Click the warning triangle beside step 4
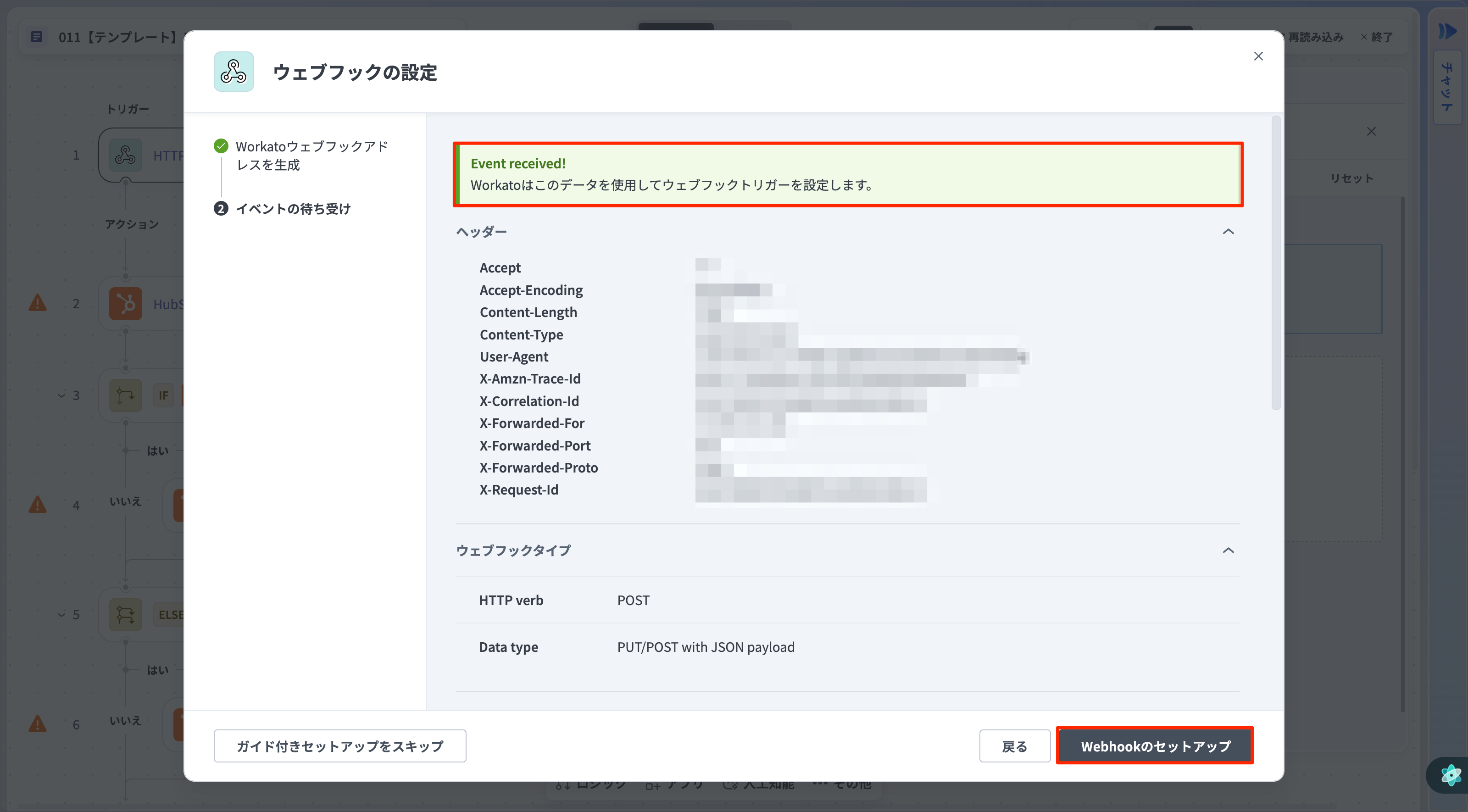The width and height of the screenshot is (1468, 812). tap(38, 504)
